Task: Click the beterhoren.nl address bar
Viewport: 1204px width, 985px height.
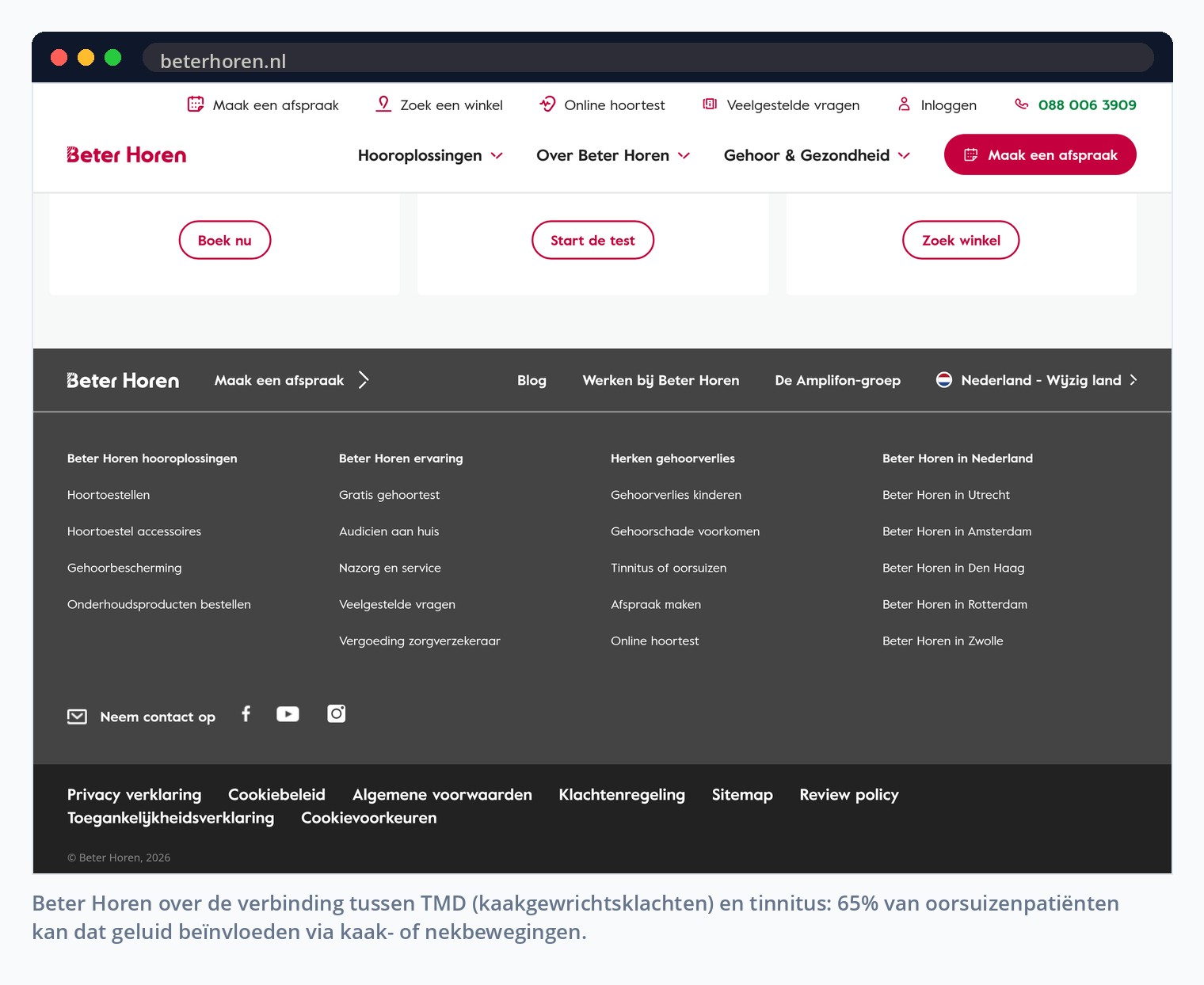Action: point(648,60)
